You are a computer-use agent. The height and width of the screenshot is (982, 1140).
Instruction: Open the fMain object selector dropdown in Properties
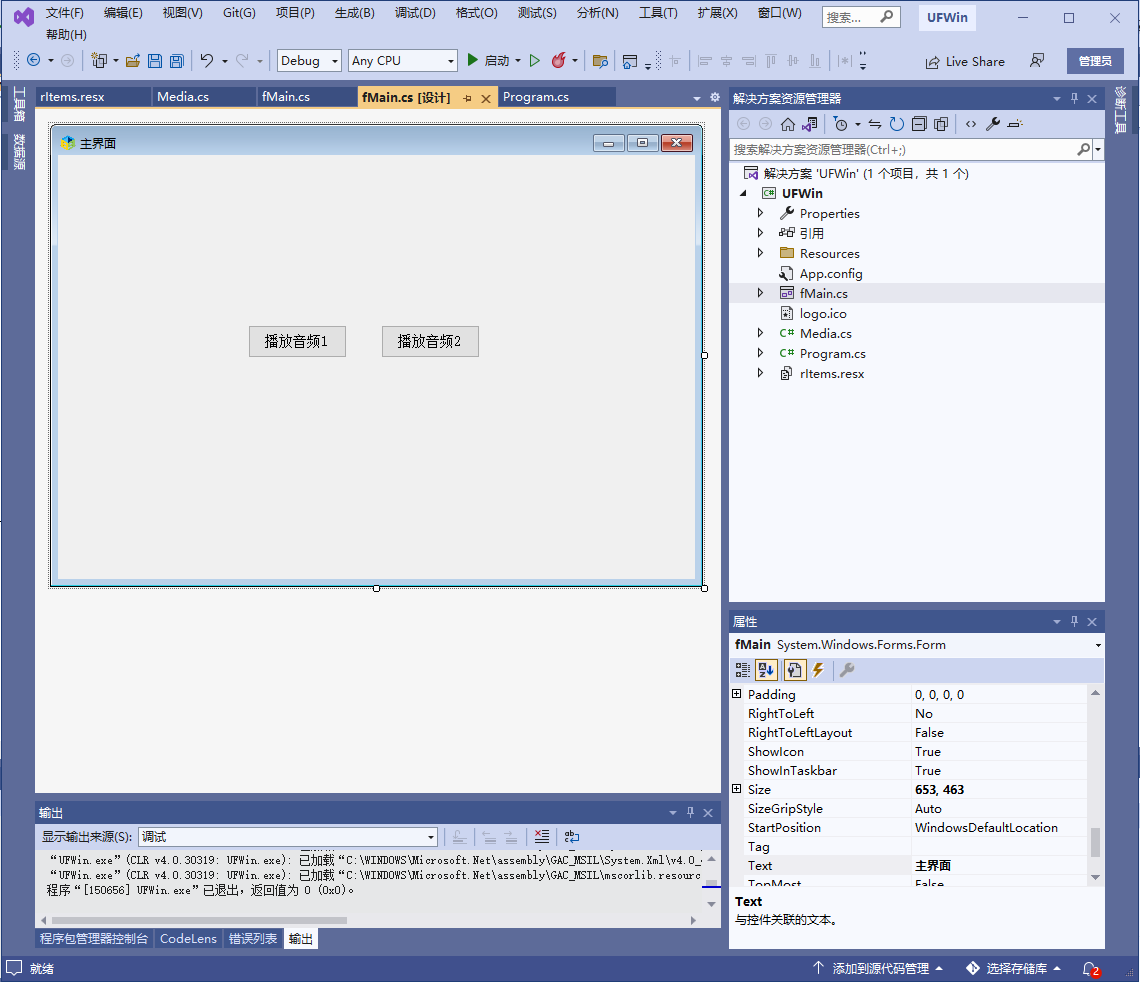click(x=1098, y=645)
